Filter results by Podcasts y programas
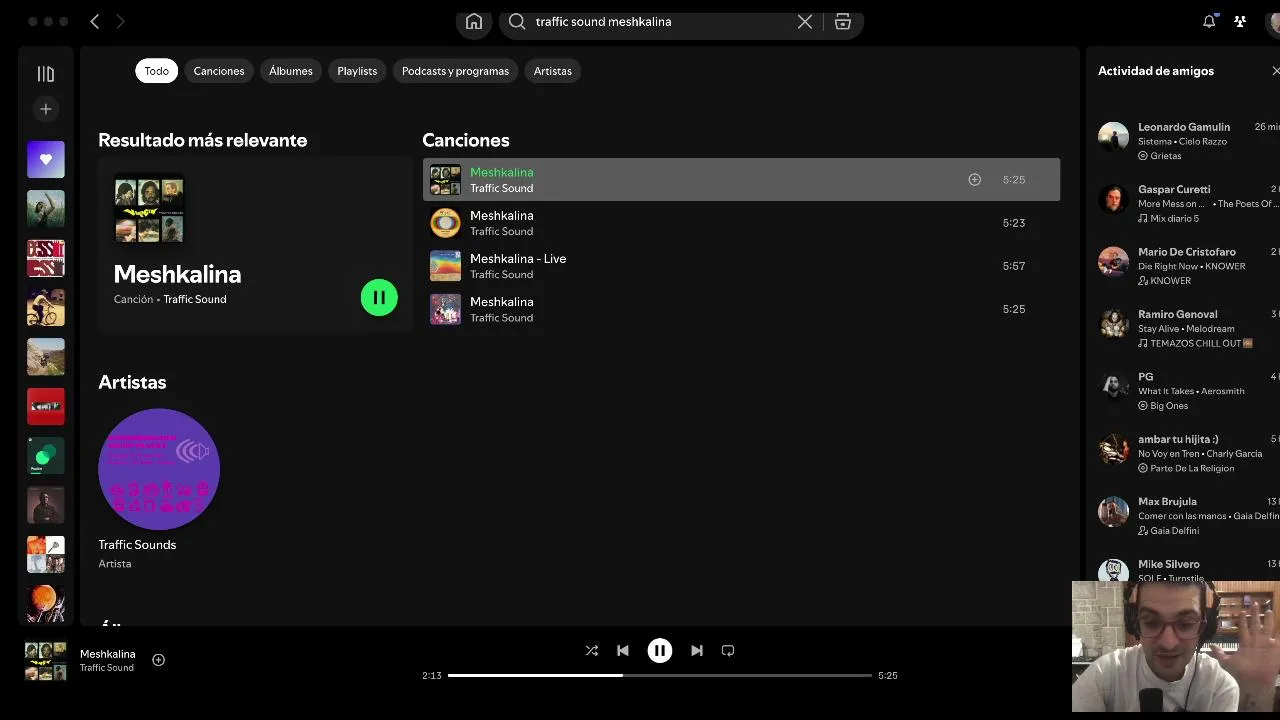 [455, 71]
